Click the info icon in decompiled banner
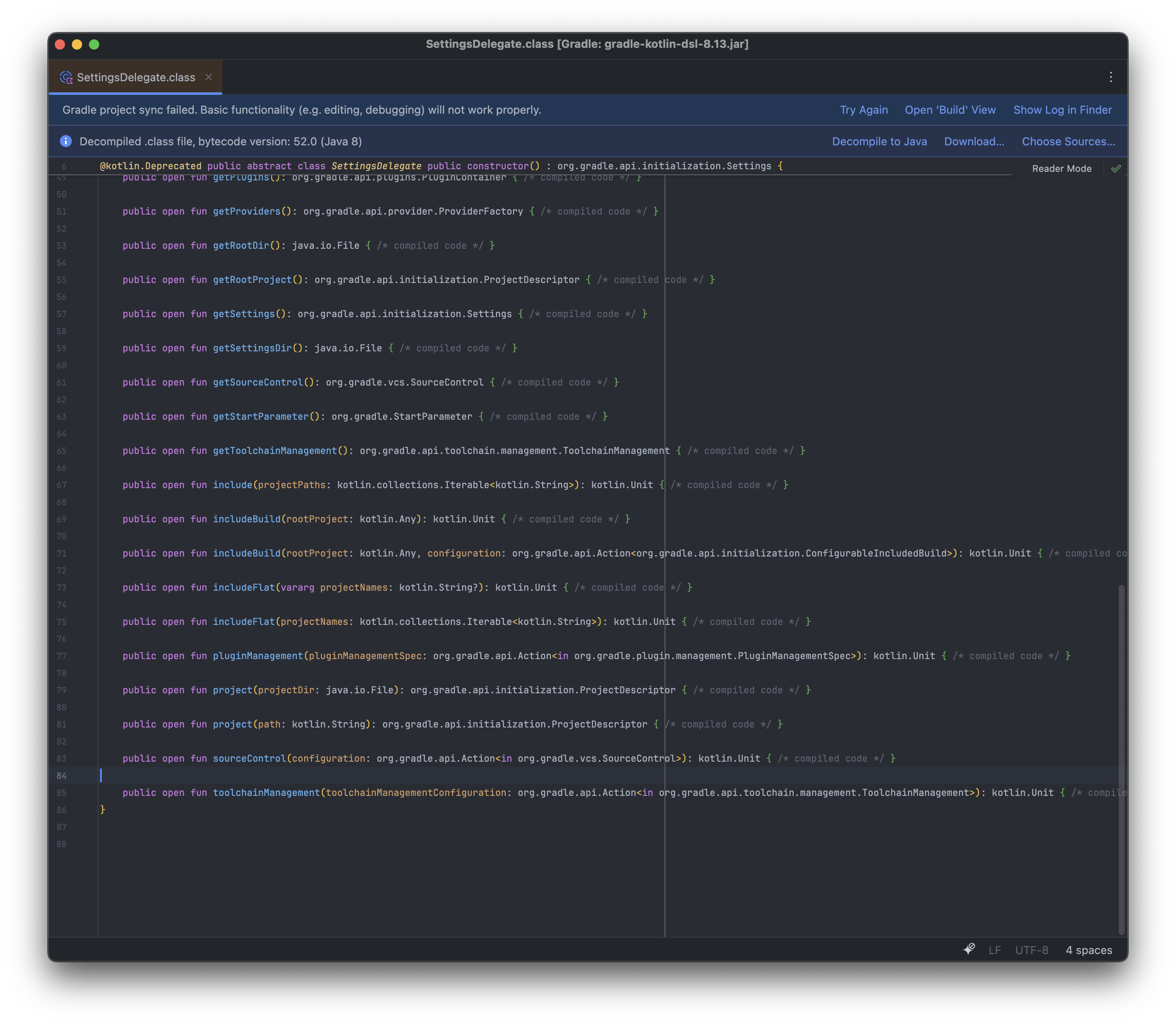Viewport: 1176px width, 1025px height. (66, 141)
